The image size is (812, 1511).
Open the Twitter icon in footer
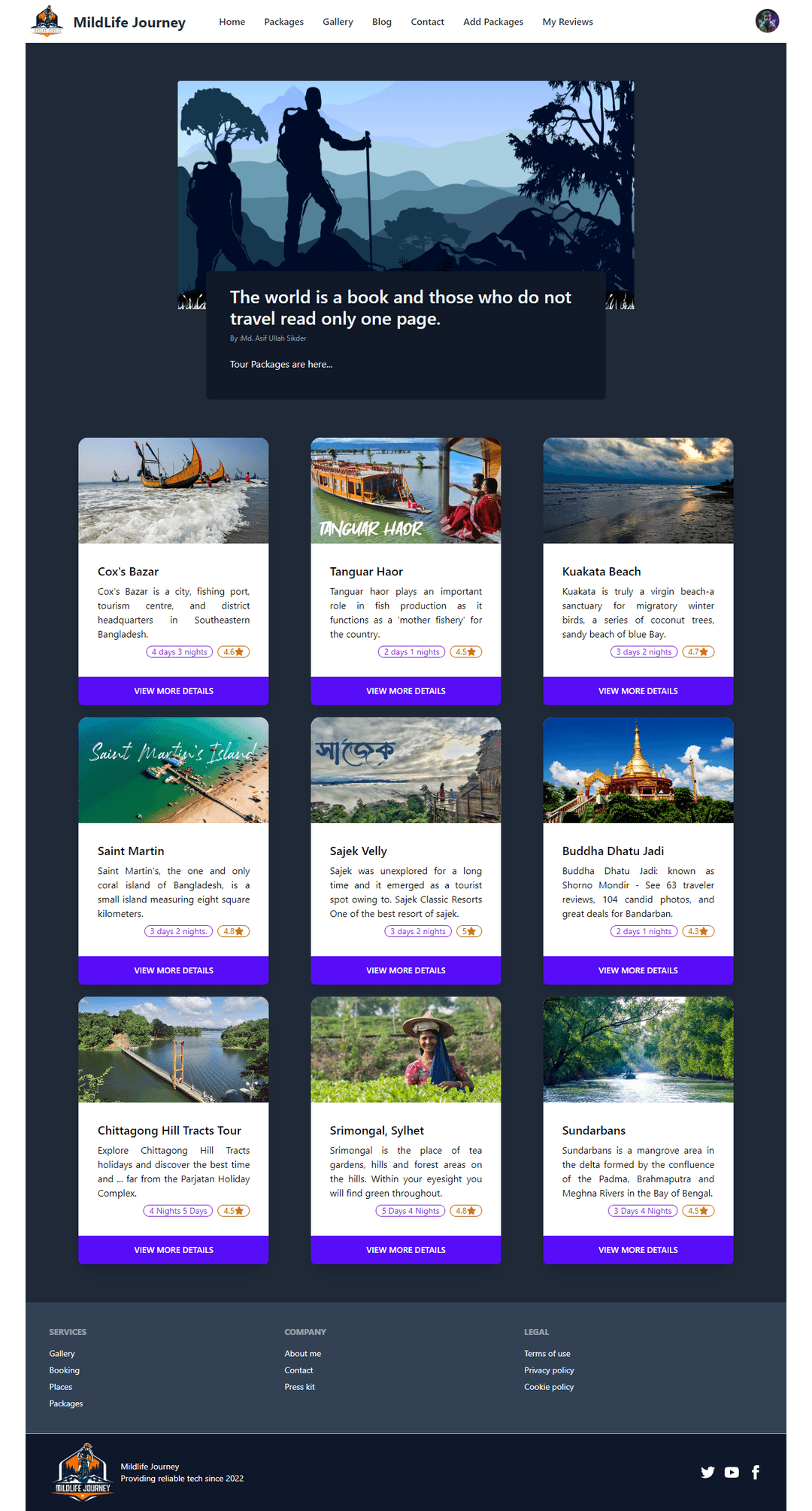[x=707, y=1472]
